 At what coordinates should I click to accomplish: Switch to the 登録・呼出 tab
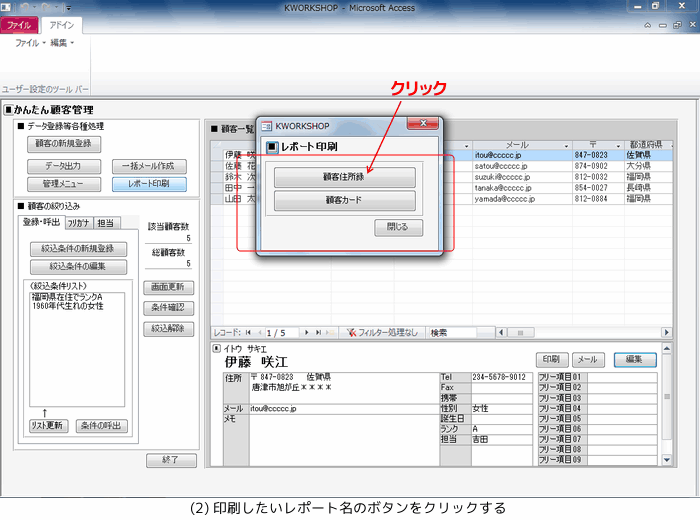(x=42, y=222)
